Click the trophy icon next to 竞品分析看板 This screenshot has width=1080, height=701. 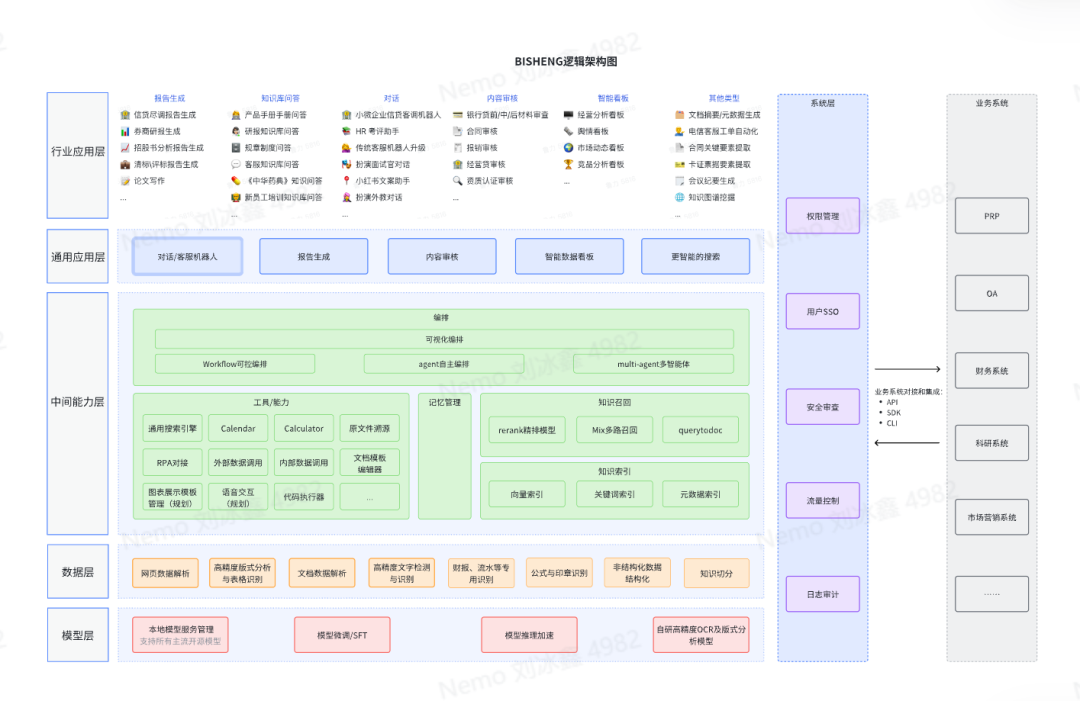click(568, 165)
